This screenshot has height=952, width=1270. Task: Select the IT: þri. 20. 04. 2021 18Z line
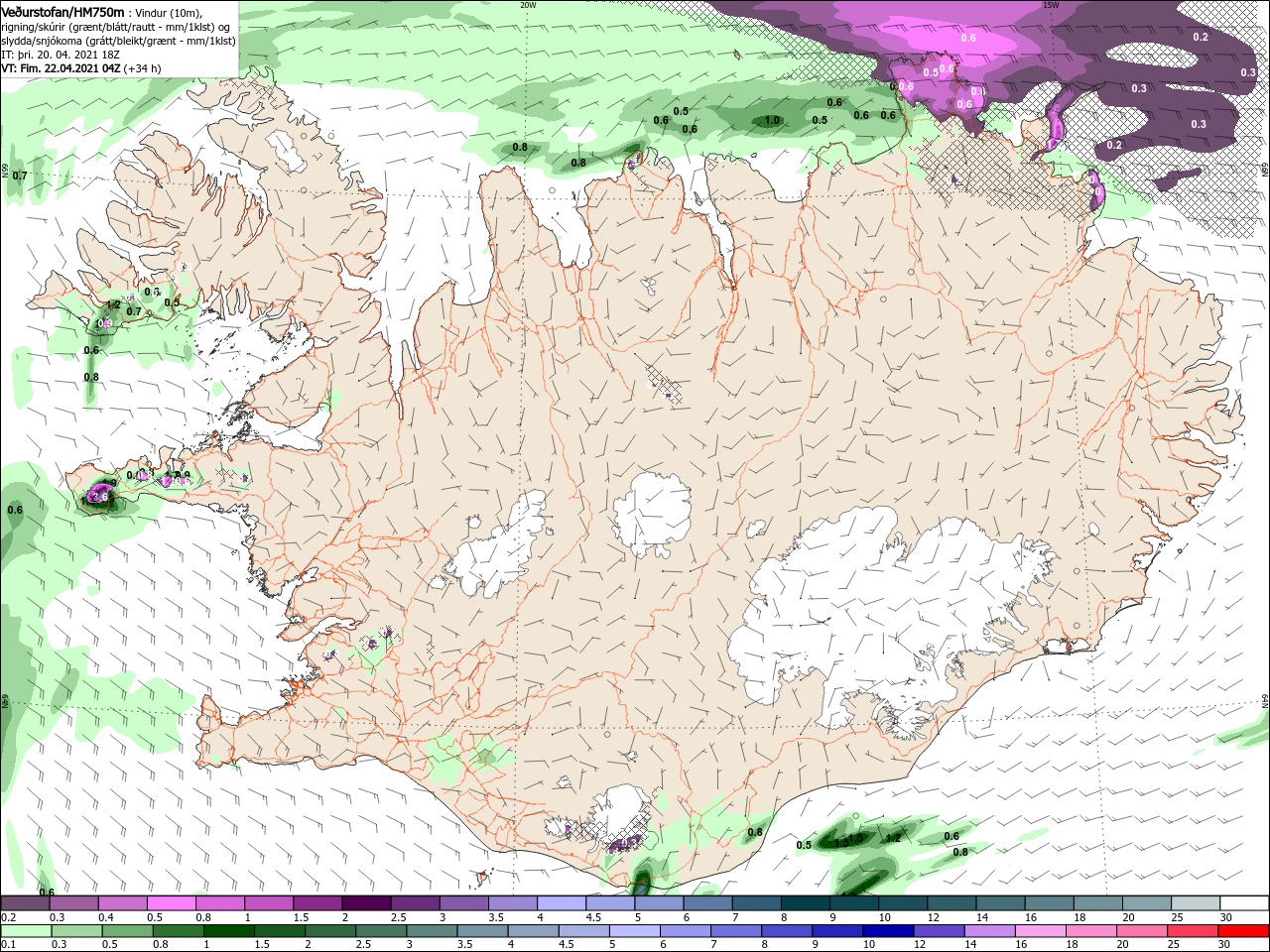click(x=61, y=56)
